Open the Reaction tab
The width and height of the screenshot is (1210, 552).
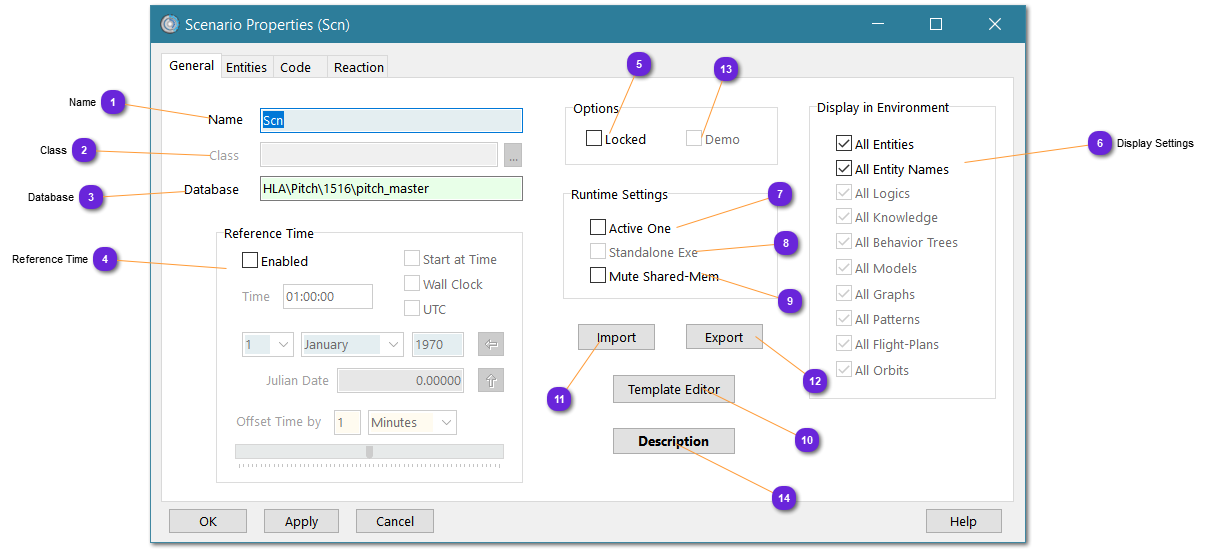pos(358,67)
